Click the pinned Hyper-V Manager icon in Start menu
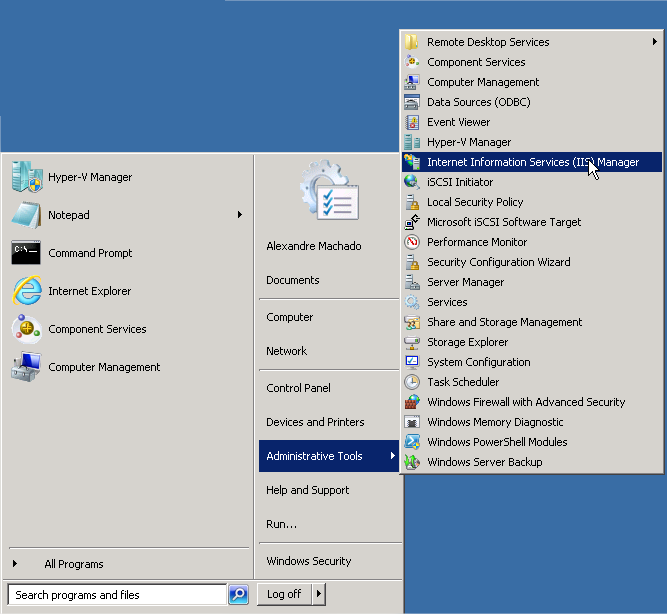 tap(27, 177)
